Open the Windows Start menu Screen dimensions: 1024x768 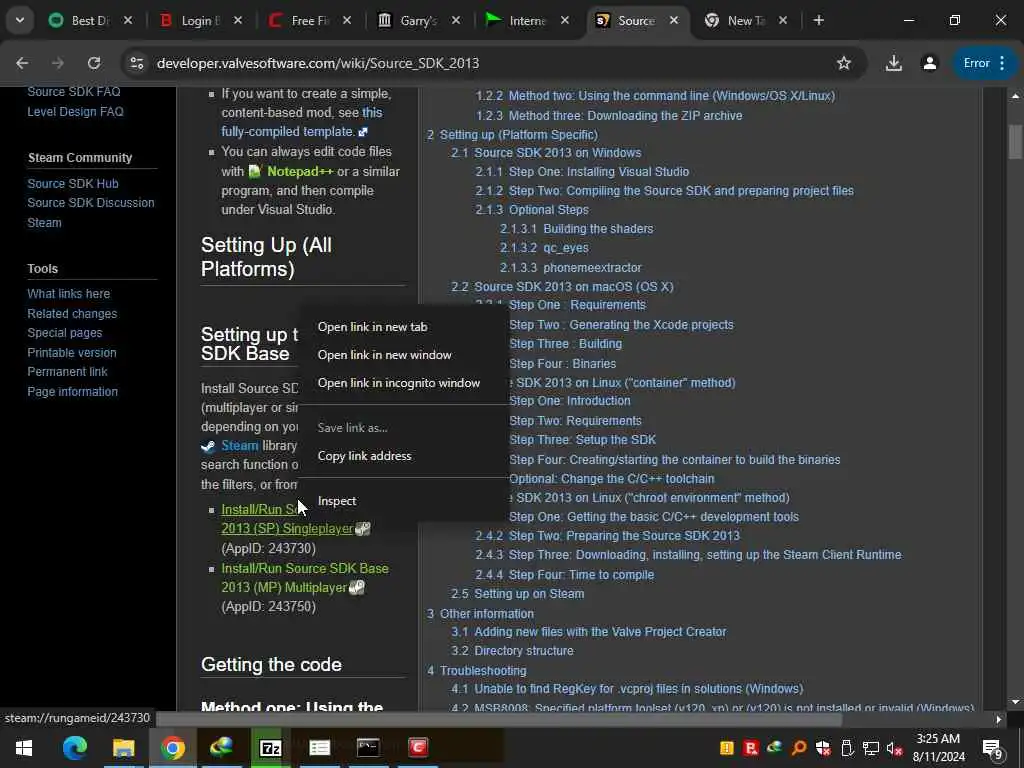click(24, 748)
